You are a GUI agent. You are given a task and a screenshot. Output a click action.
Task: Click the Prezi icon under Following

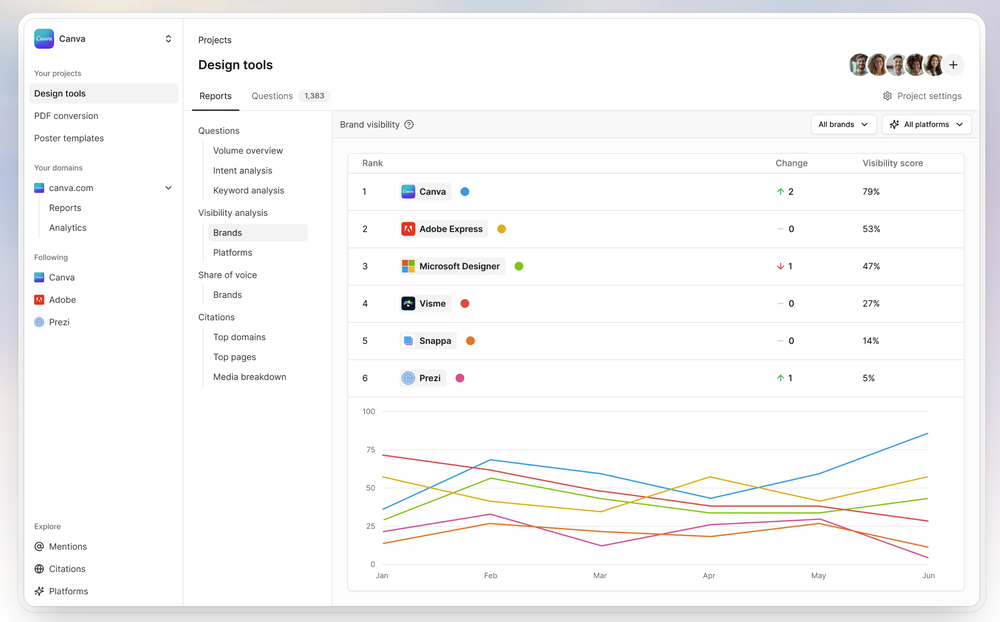tap(39, 322)
